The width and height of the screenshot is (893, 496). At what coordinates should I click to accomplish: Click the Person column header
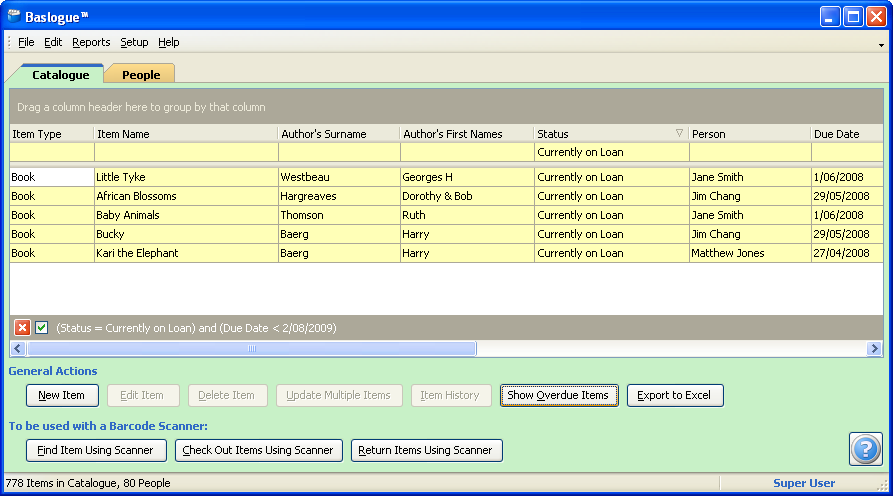750,134
